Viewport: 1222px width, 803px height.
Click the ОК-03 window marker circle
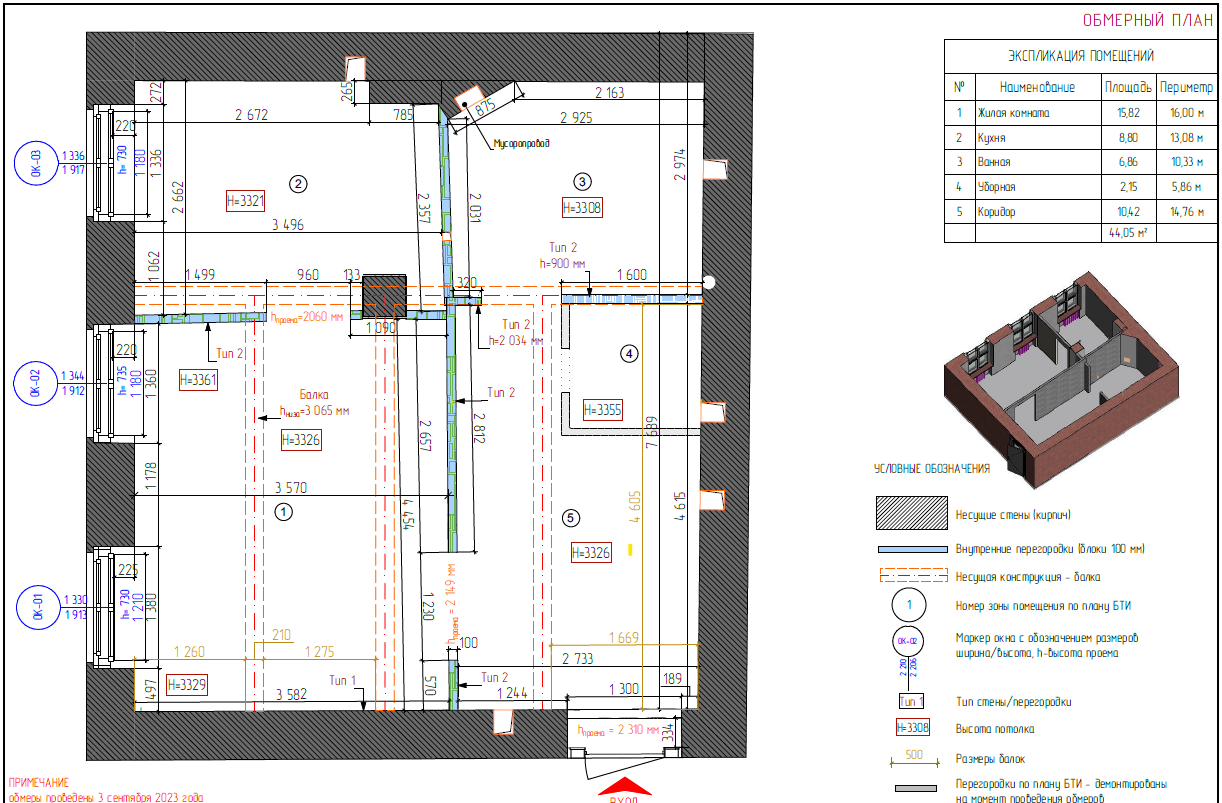pos(36,163)
